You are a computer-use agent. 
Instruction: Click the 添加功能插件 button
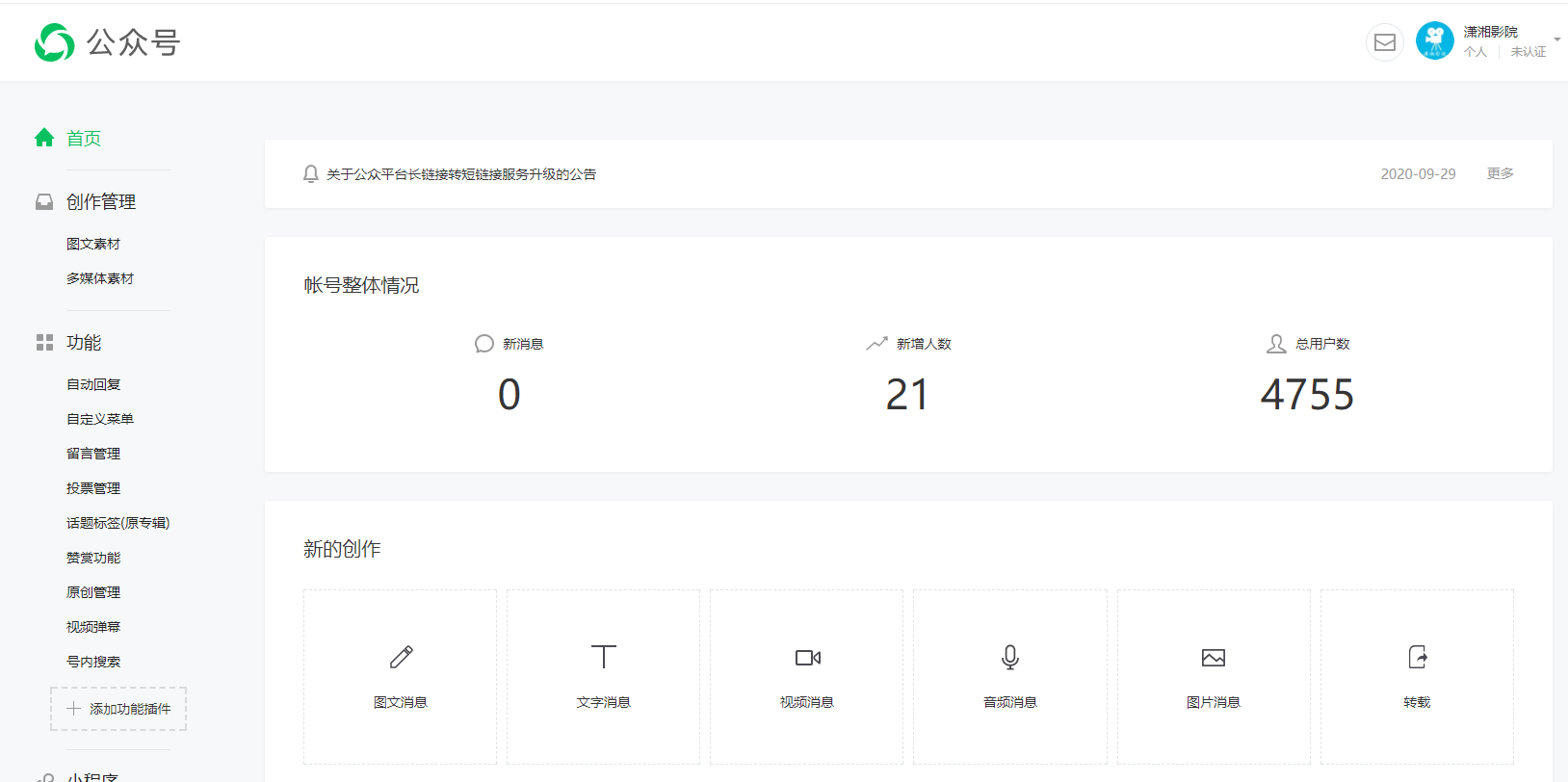pos(118,709)
